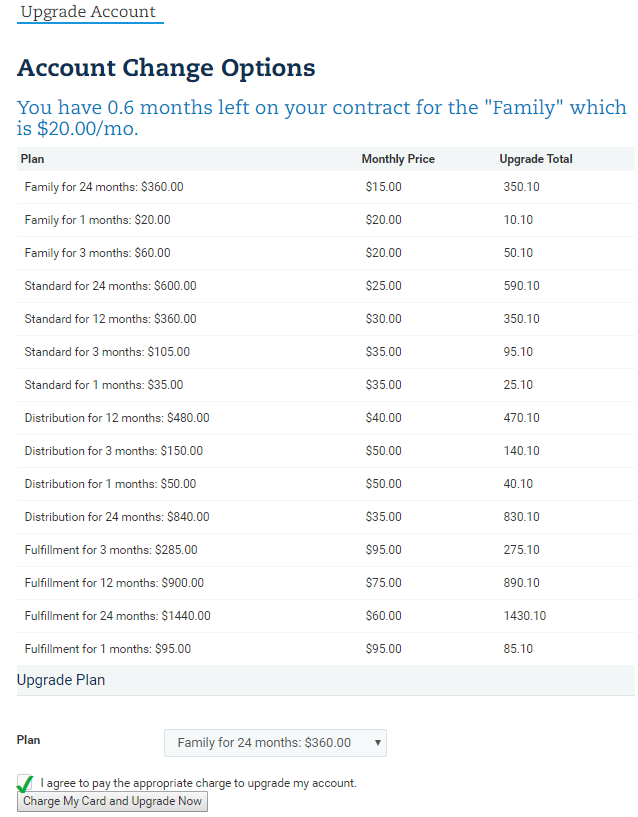Click the Family for 1 months row
Image resolution: width=638 pixels, height=817 pixels.
(x=97, y=220)
